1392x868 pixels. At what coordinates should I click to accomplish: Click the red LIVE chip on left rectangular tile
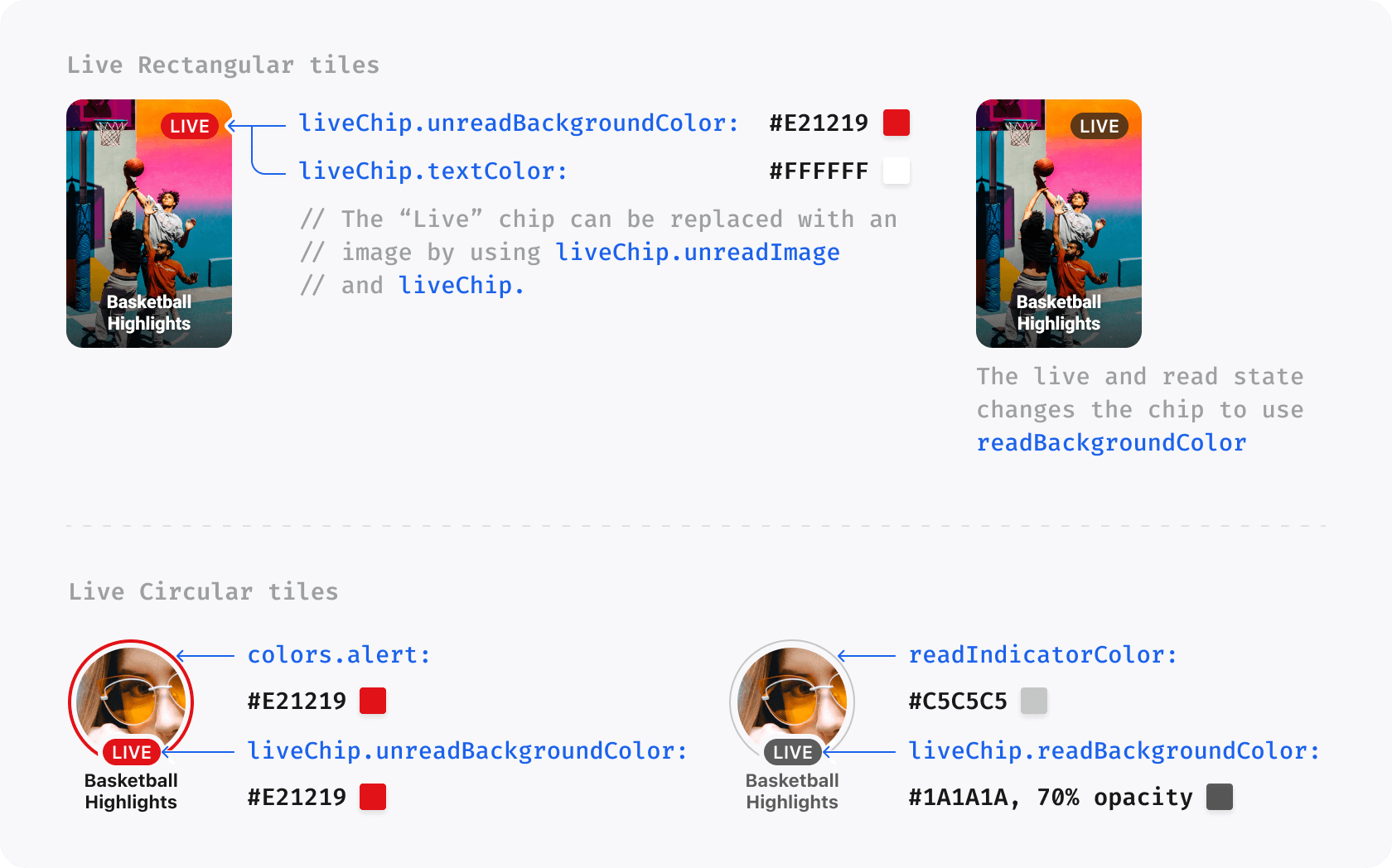190,126
